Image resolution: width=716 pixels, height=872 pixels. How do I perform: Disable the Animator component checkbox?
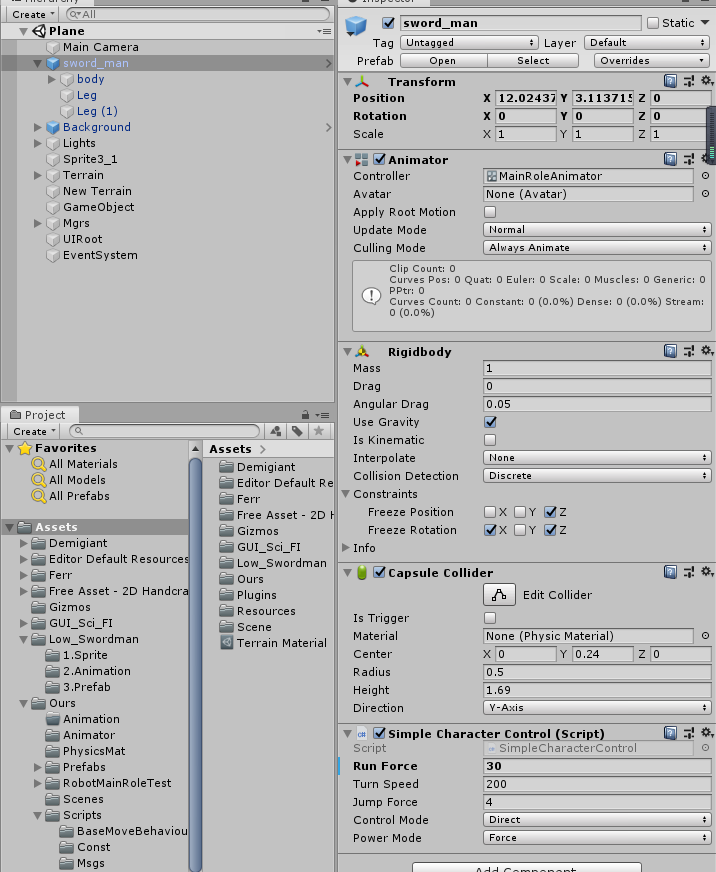(379, 159)
